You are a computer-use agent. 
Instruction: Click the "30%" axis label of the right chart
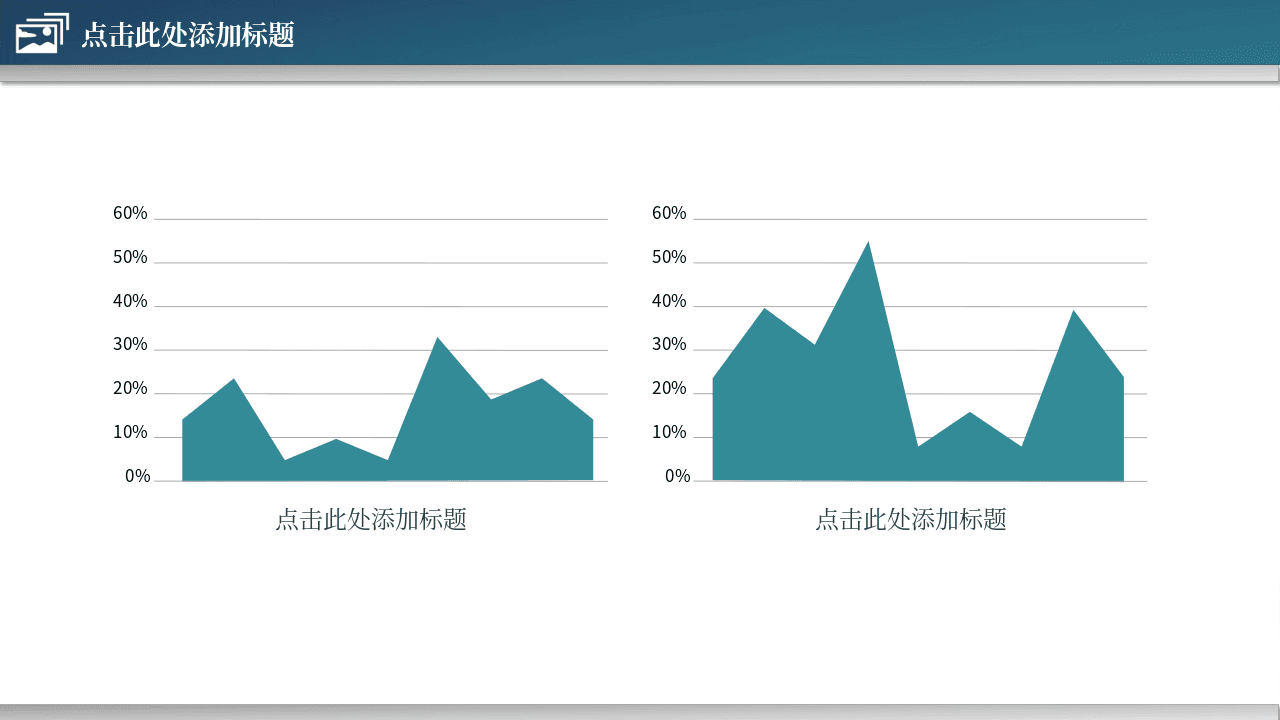(669, 344)
